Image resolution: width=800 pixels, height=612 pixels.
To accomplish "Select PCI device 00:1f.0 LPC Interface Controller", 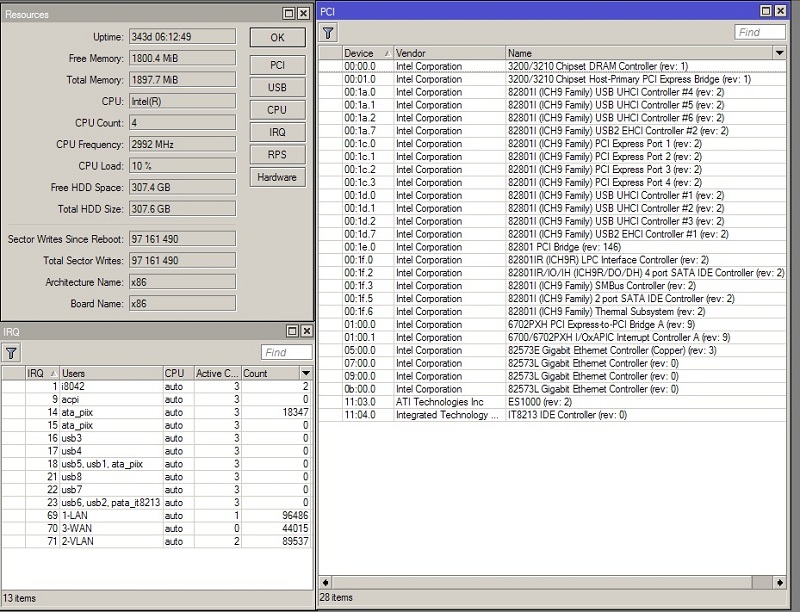I will (x=552, y=260).
